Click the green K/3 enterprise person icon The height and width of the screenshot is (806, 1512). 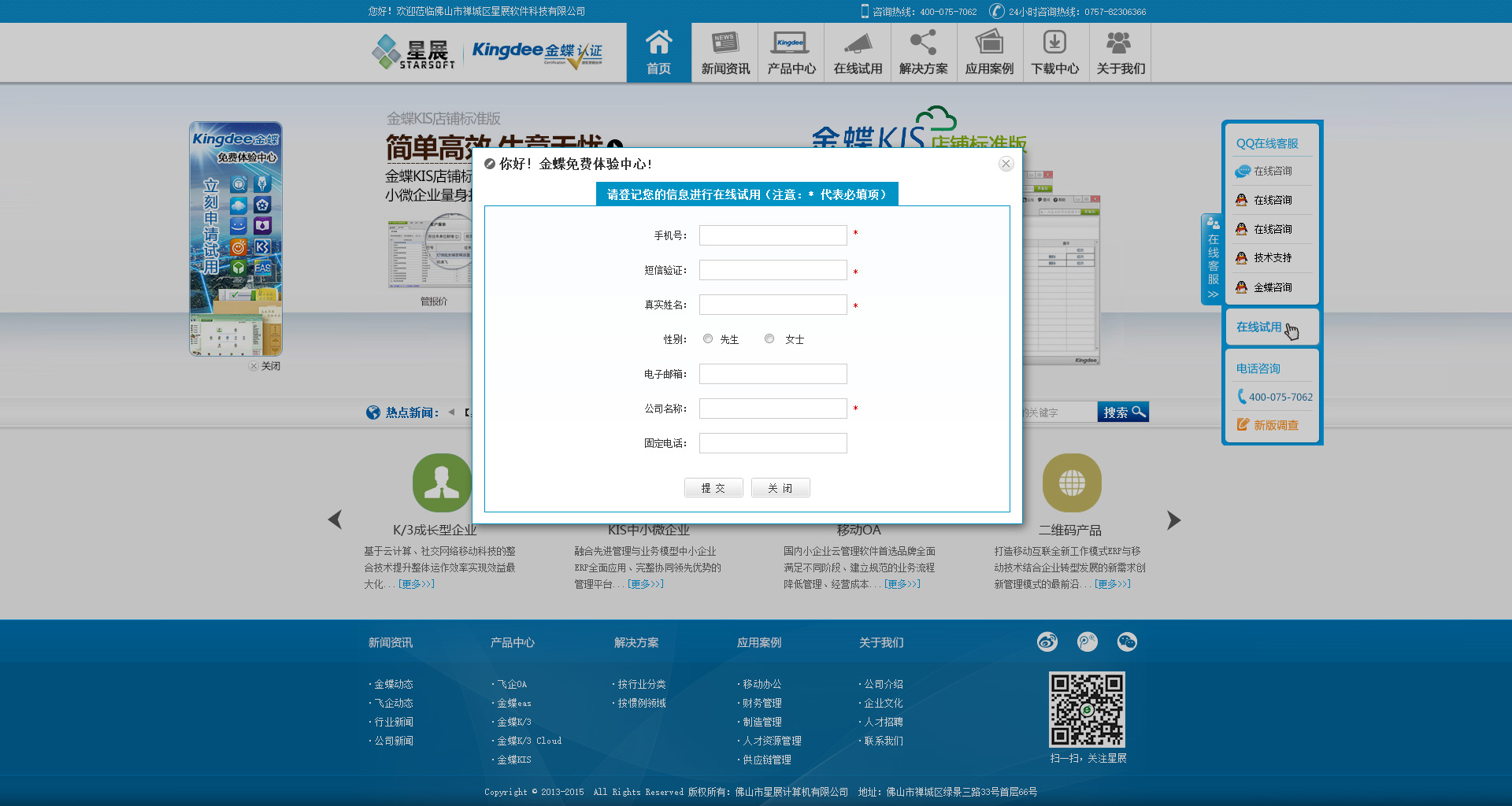click(x=442, y=482)
